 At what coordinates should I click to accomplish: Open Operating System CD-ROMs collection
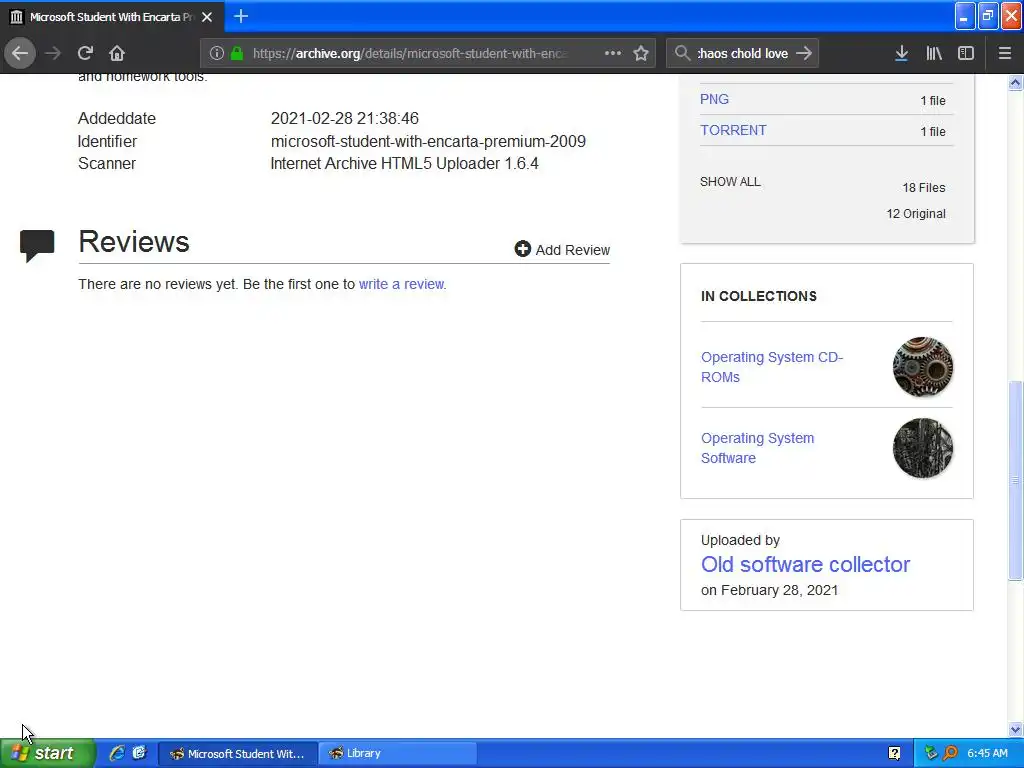tap(772, 367)
